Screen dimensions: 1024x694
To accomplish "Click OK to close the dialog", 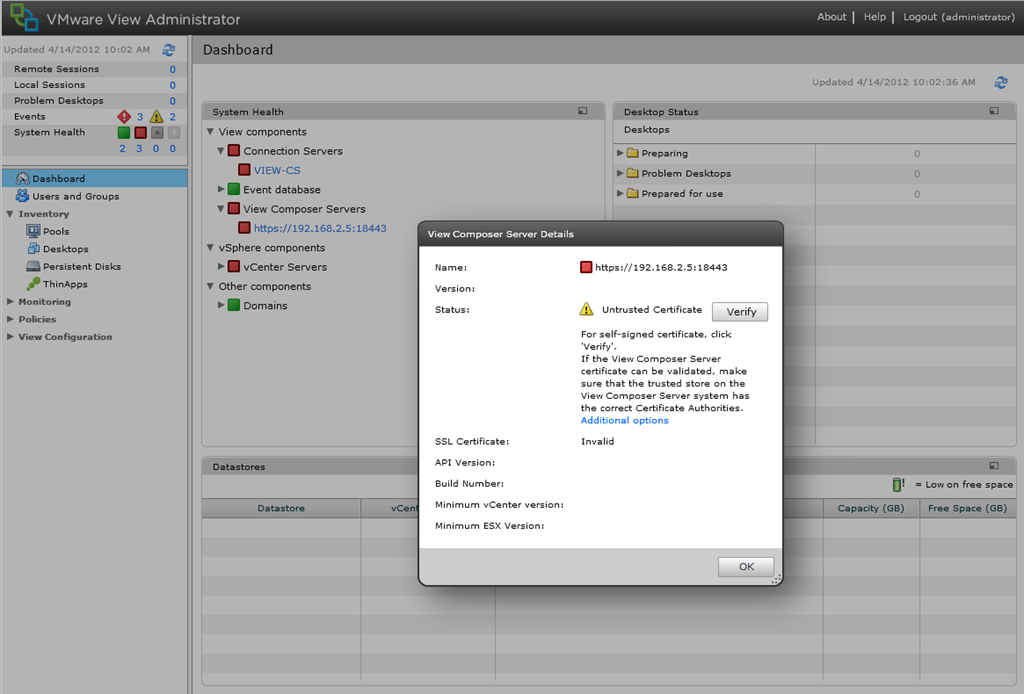I will [746, 567].
